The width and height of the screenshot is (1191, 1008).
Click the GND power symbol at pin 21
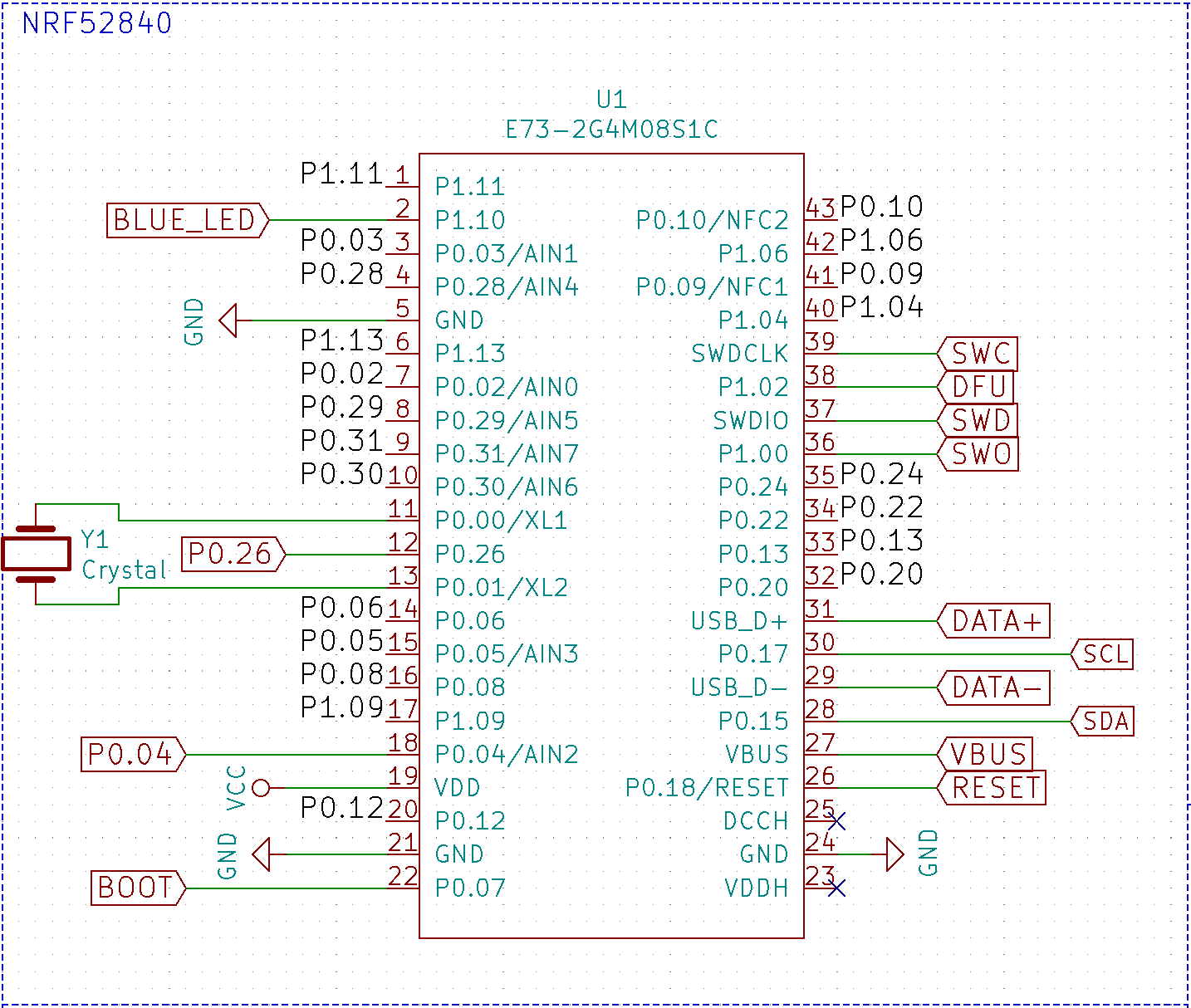coord(261,854)
